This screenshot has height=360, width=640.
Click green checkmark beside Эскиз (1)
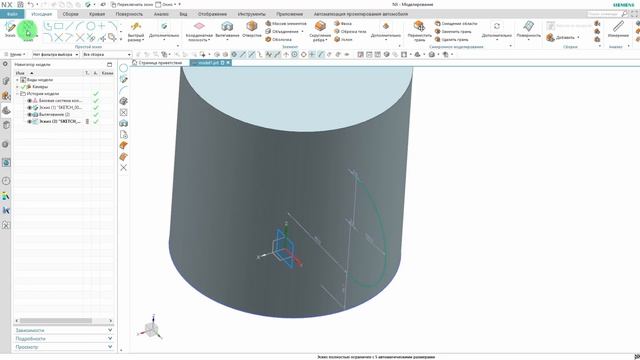pos(96,107)
